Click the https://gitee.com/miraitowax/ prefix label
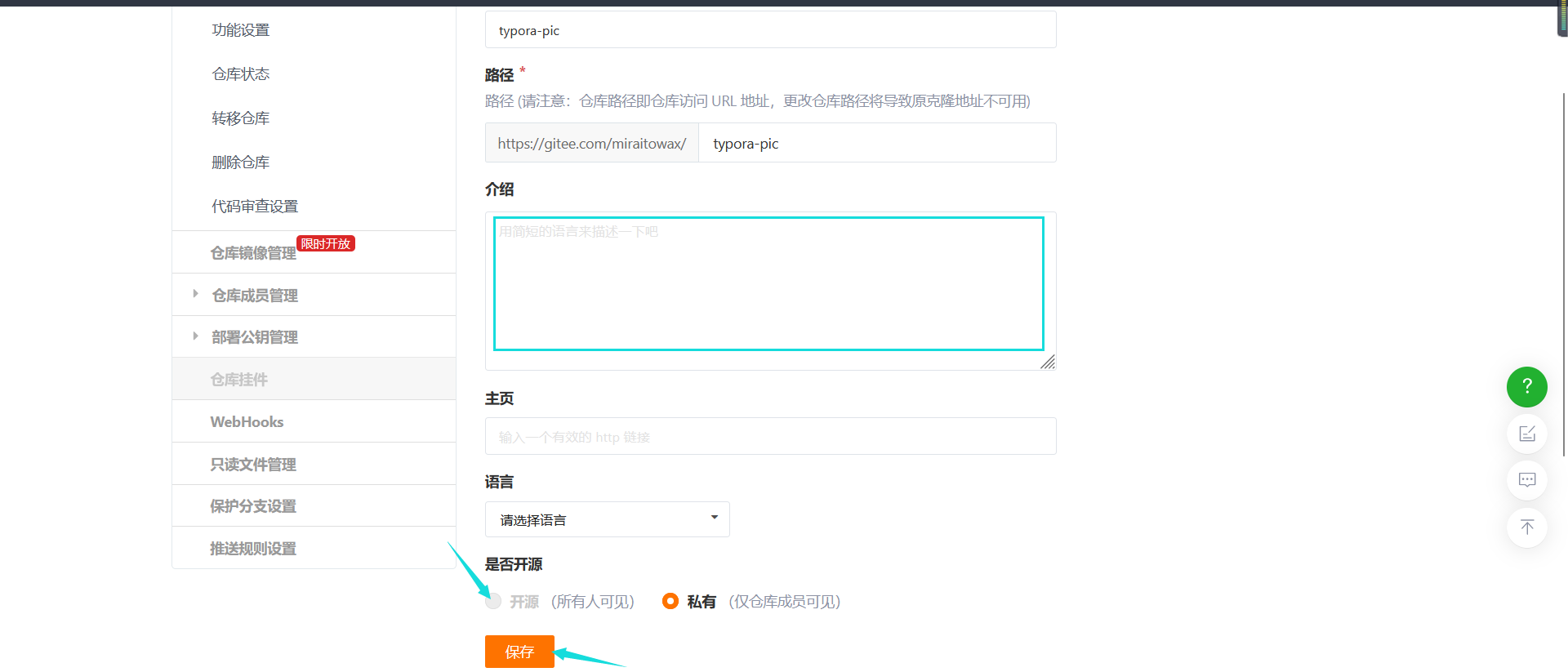This screenshot has width=1568, height=672. click(x=592, y=143)
